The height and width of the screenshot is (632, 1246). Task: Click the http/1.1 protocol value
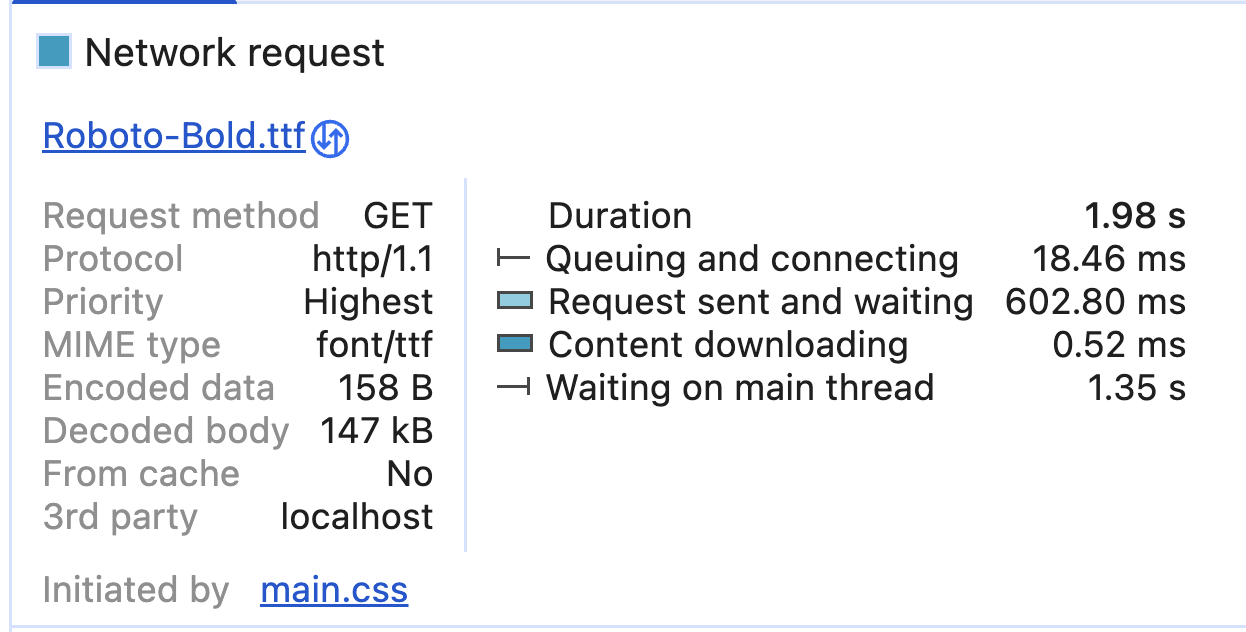coord(372,259)
